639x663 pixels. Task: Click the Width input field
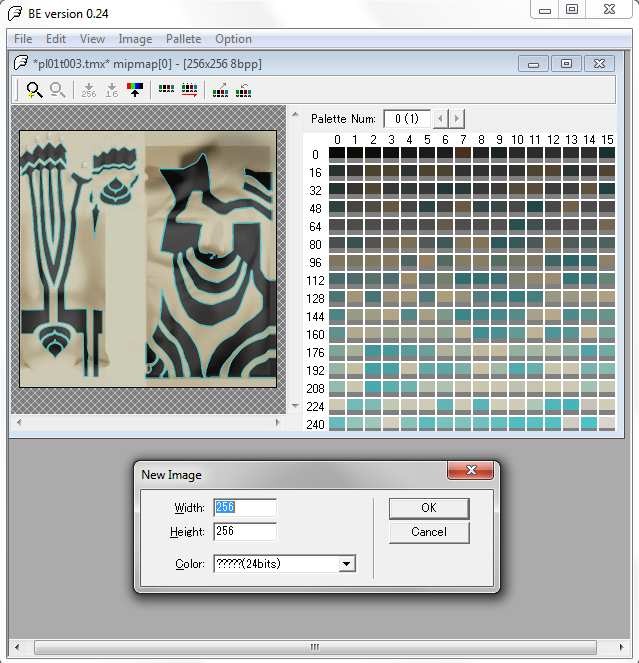244,507
